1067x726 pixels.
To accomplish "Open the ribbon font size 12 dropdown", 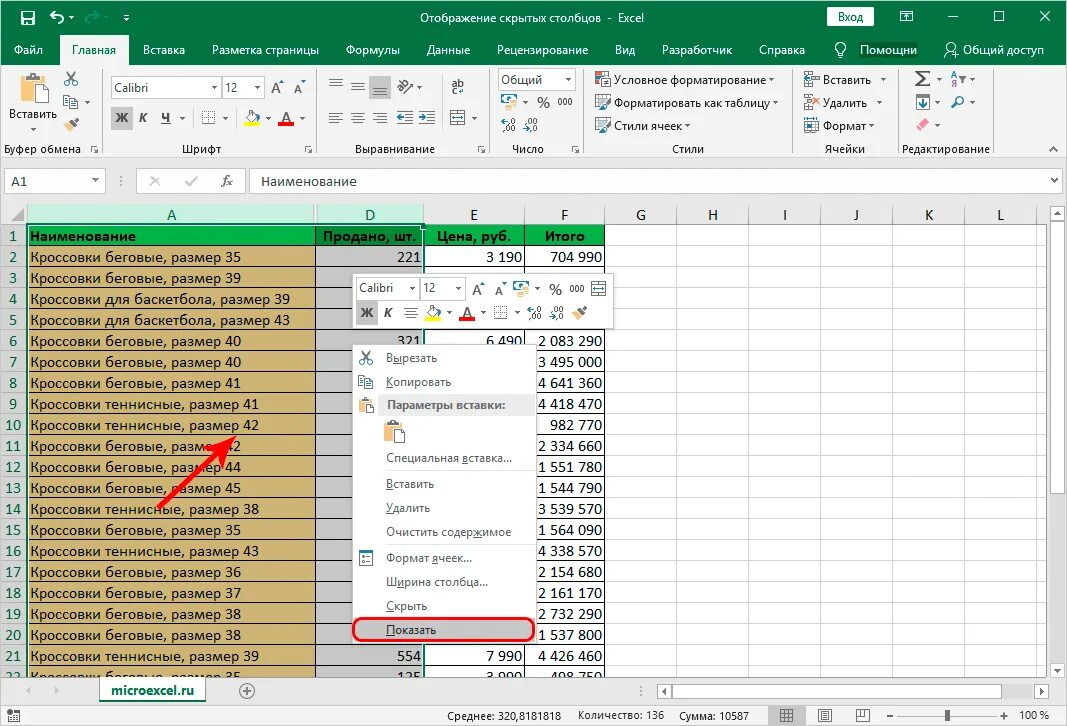I will [257, 88].
